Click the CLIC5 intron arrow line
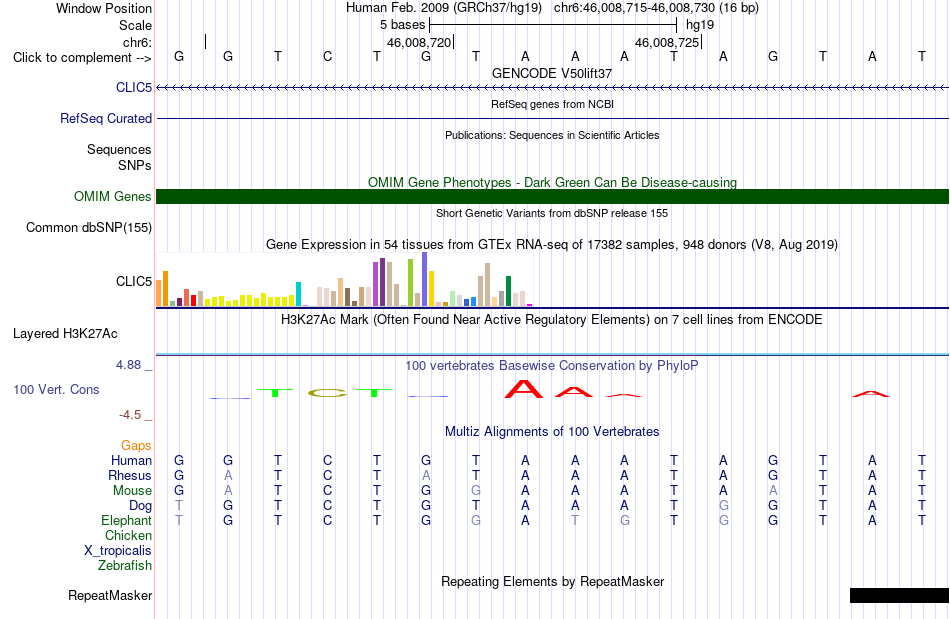The width and height of the screenshot is (950, 619). tap(552, 88)
